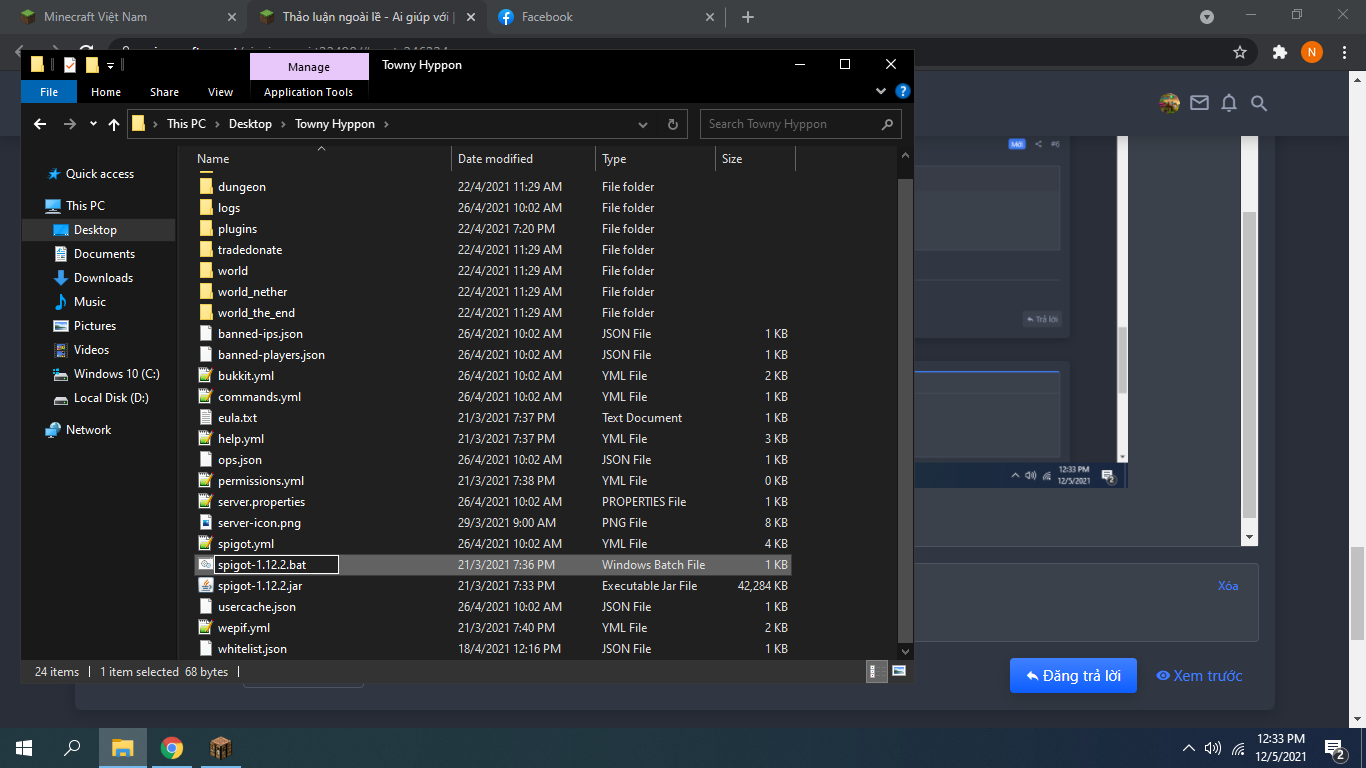Viewport: 1366px width, 768px height.
Task: Open Chrome extensions puzzle icon
Action: (1279, 52)
